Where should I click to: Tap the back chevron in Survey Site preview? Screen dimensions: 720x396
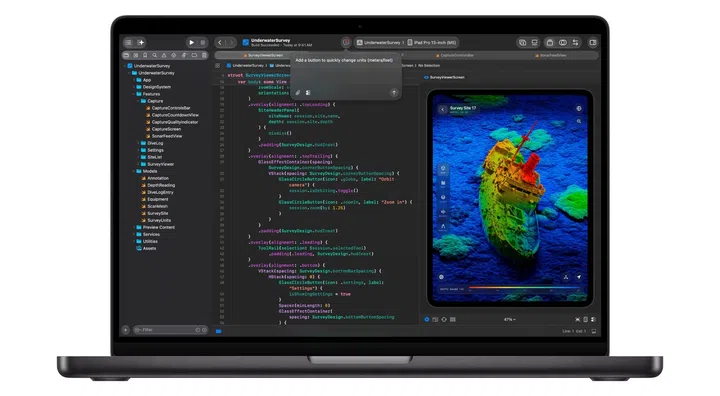[442, 109]
